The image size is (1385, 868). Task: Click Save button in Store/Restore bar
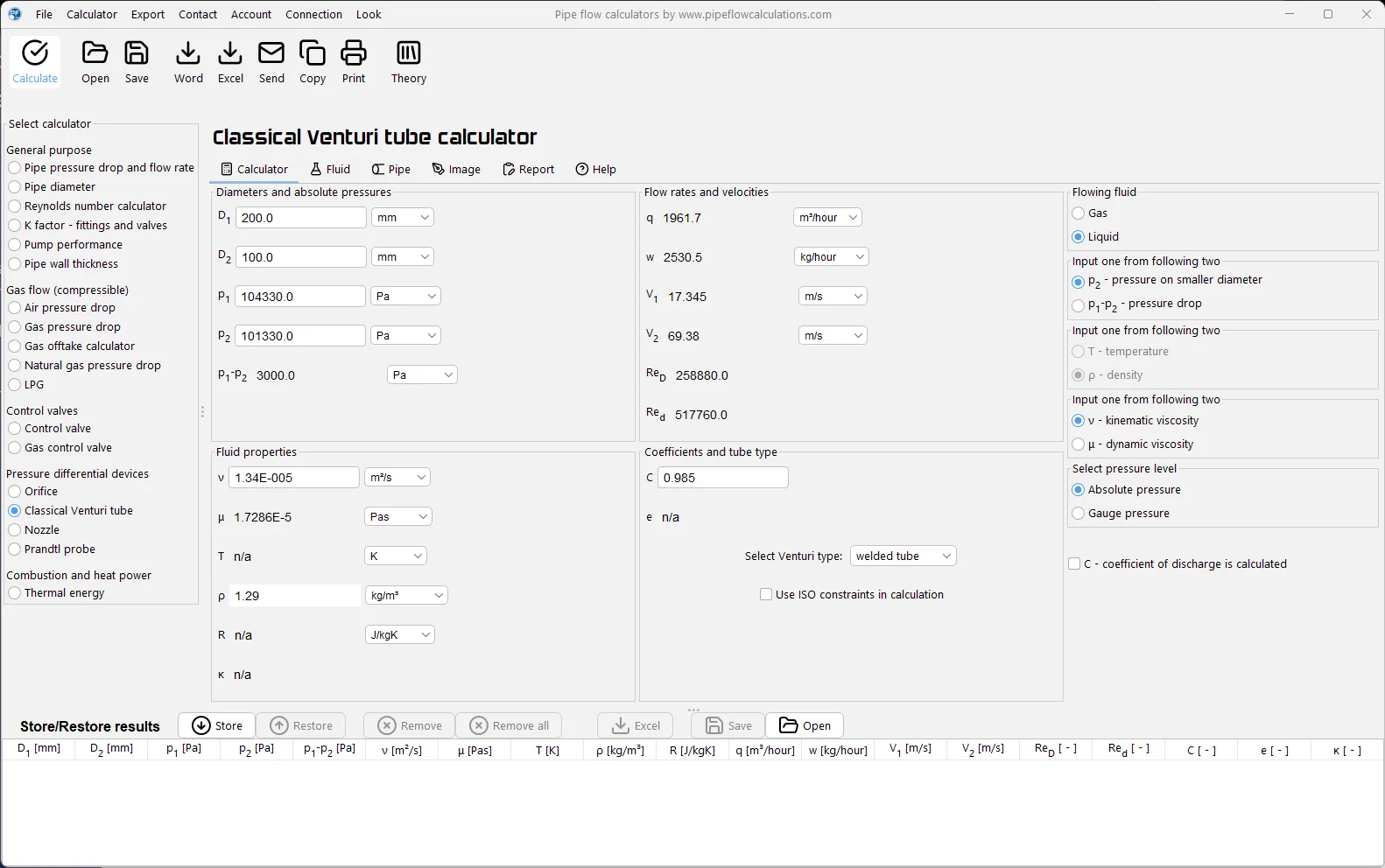[728, 726]
